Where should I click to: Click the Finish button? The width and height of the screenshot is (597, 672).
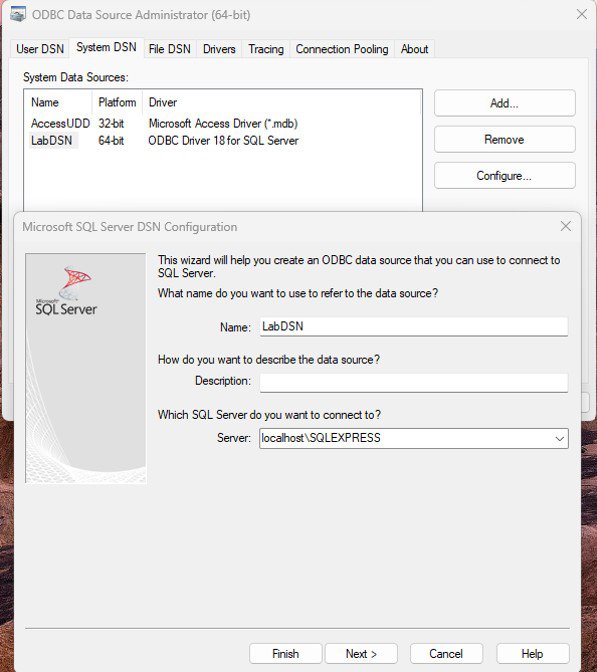(285, 654)
